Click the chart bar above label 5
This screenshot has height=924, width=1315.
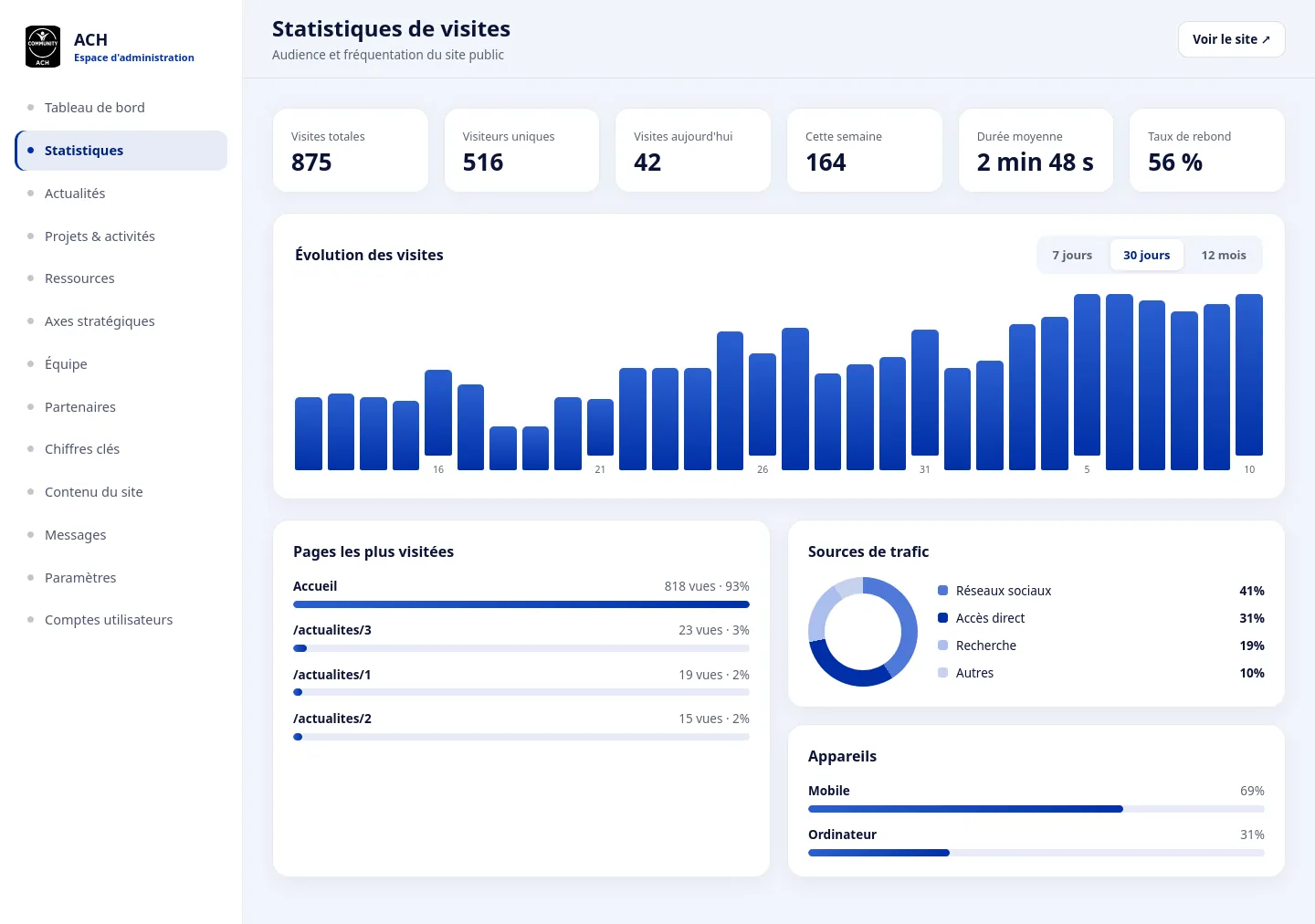1087,374
